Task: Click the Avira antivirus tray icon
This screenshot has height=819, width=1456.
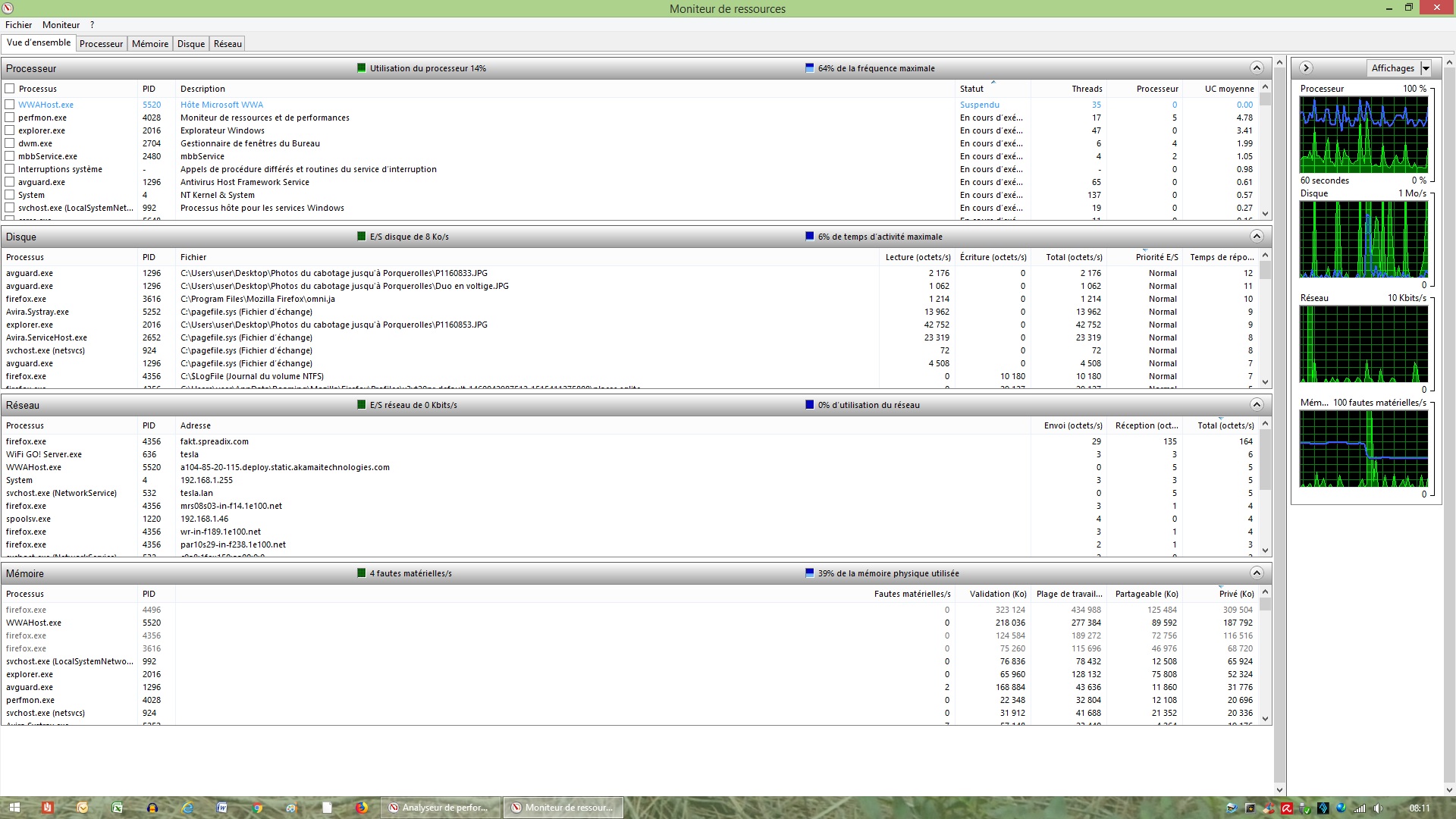Action: [1286, 808]
